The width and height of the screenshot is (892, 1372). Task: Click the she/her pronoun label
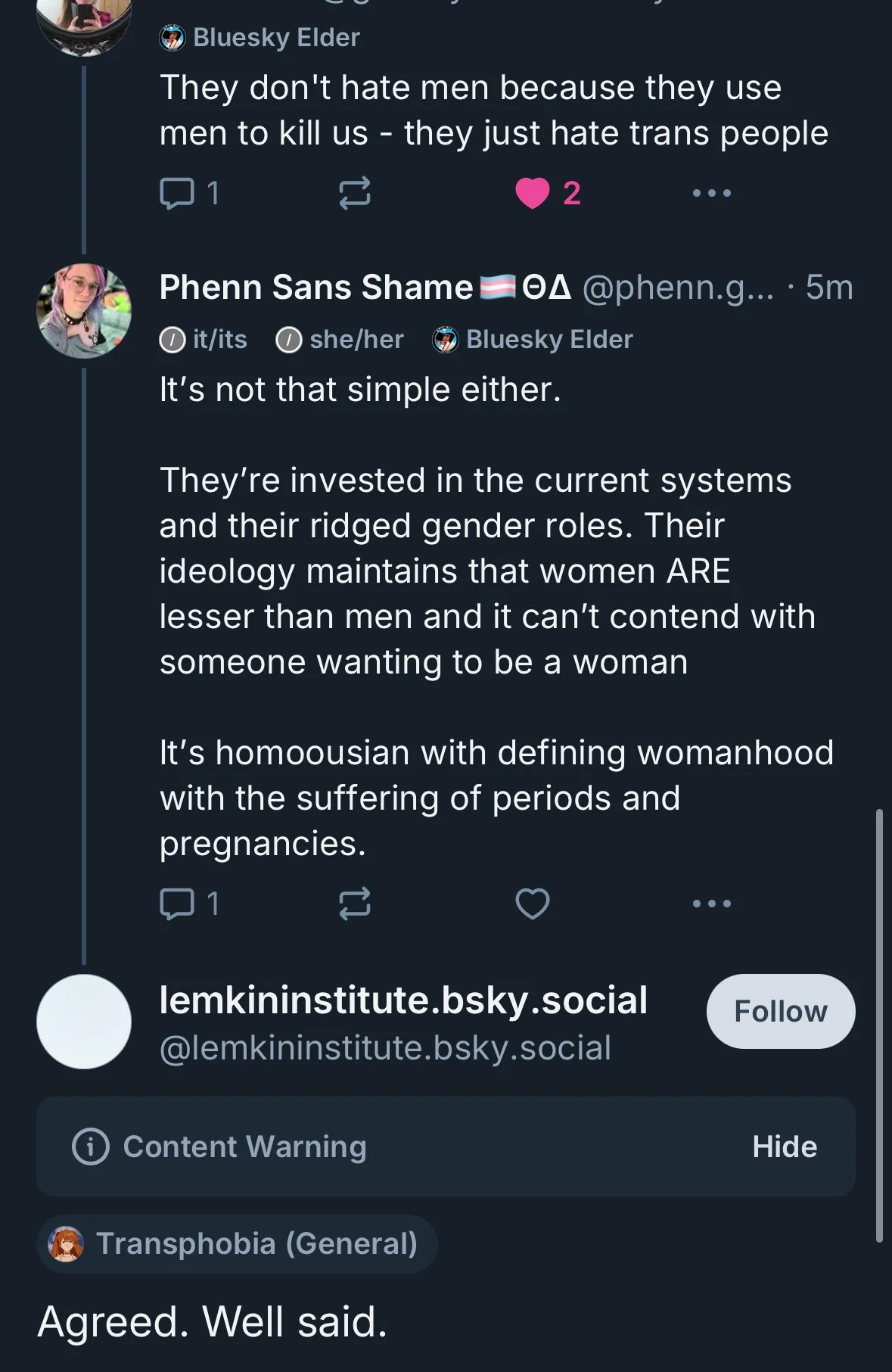[341, 340]
